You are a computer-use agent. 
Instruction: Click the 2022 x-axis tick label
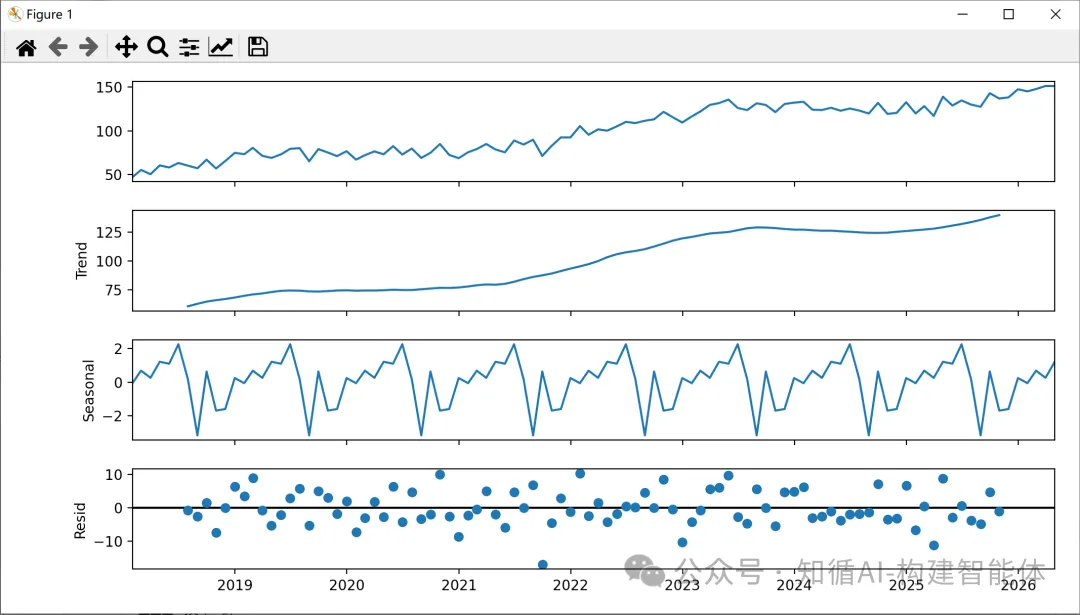click(570, 585)
